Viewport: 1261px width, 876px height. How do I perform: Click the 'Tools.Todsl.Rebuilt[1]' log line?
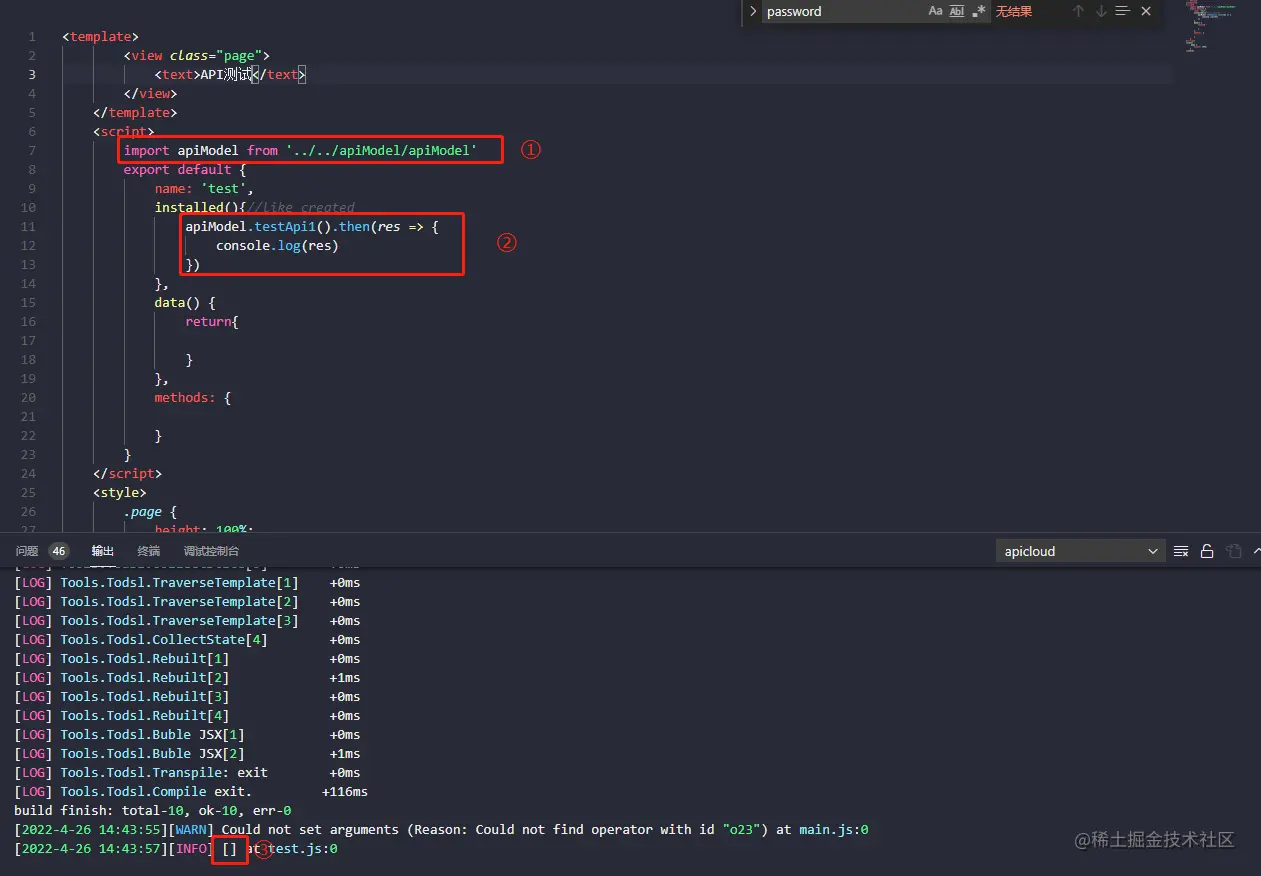click(x=187, y=658)
